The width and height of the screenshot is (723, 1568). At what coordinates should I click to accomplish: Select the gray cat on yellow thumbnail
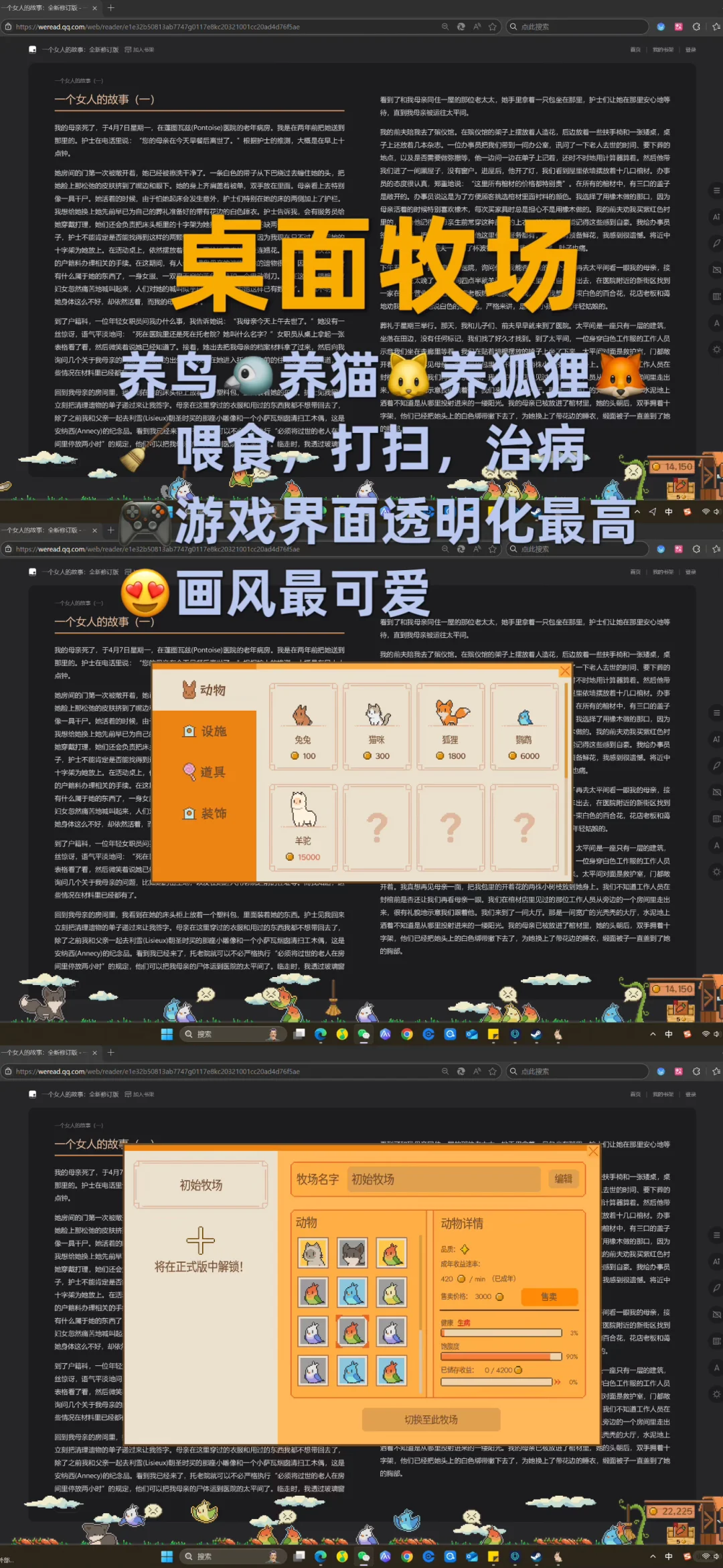point(313,1253)
